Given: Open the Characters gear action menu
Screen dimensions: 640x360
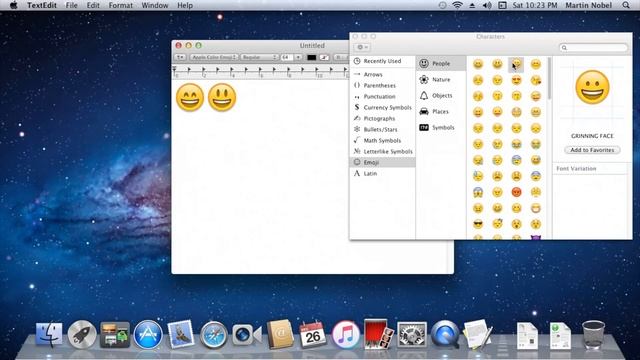Looking at the screenshot, I should [362, 47].
